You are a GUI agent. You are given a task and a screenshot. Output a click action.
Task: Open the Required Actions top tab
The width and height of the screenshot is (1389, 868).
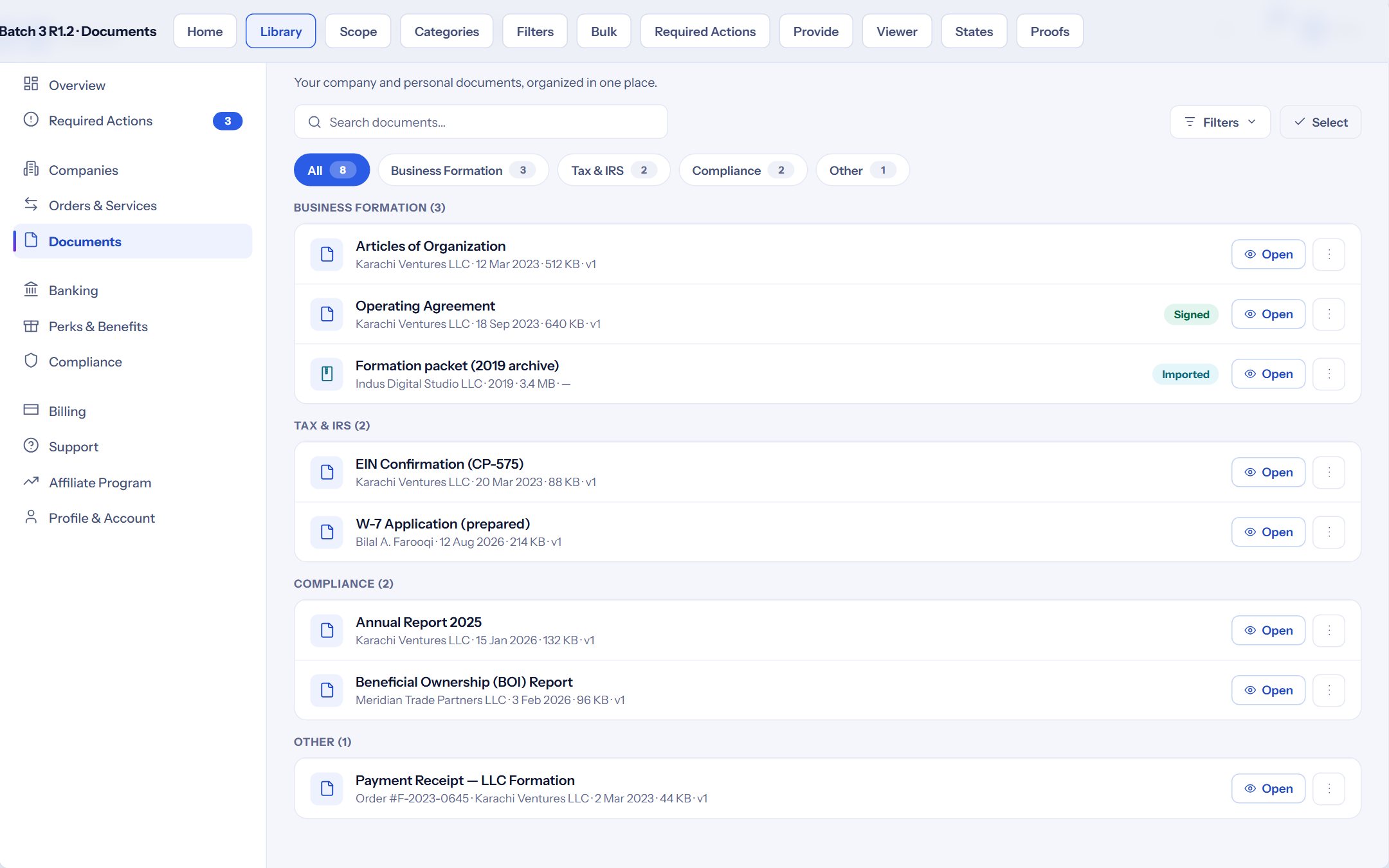click(705, 32)
